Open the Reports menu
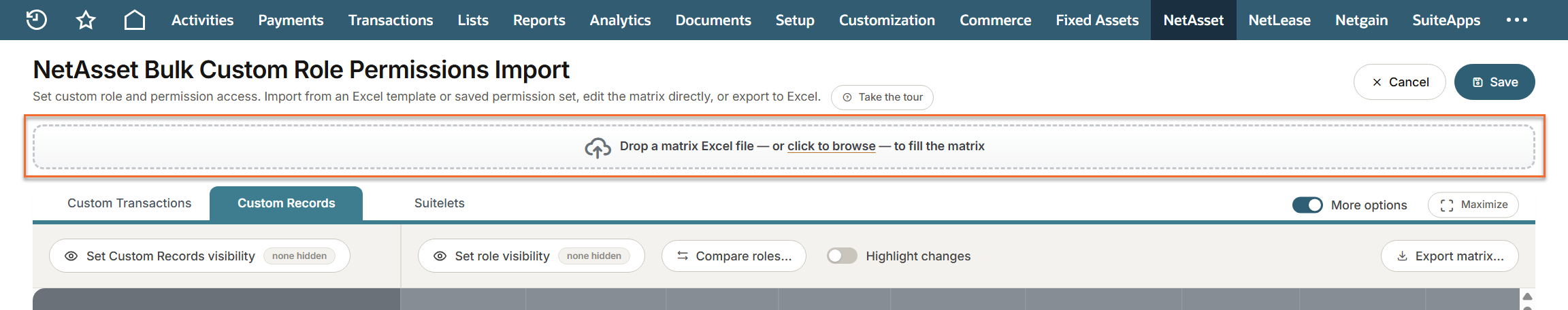This screenshot has height=310, width=1568. pyautogui.click(x=539, y=20)
